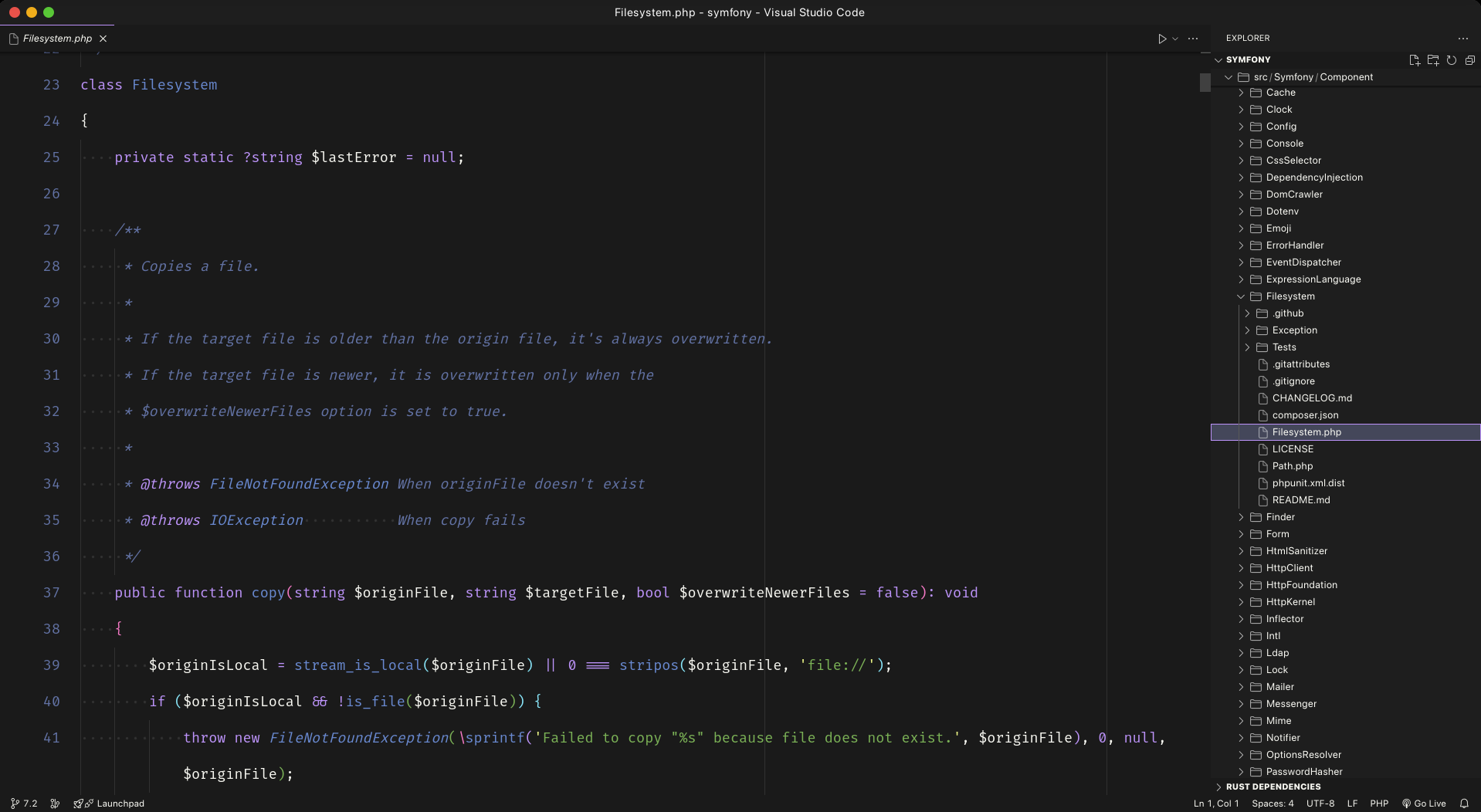Click the git branch 7.2 status item
This screenshot has height=812, width=1481.
tap(24, 804)
